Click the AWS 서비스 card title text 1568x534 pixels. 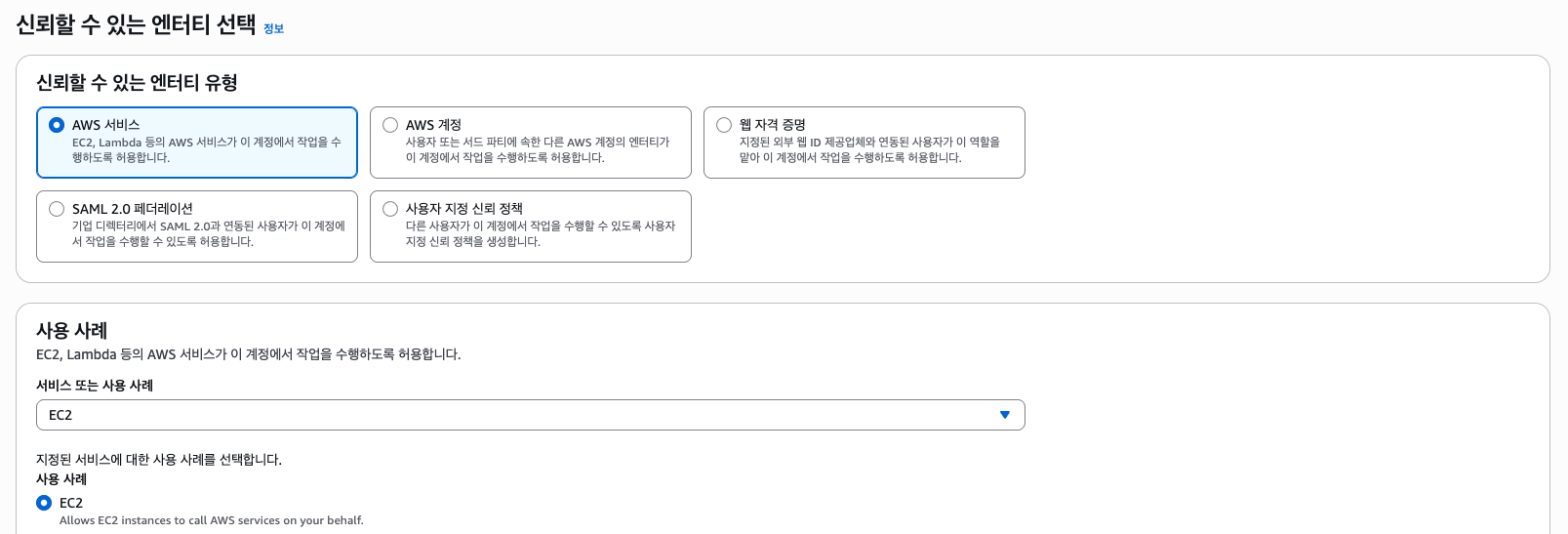coord(105,125)
